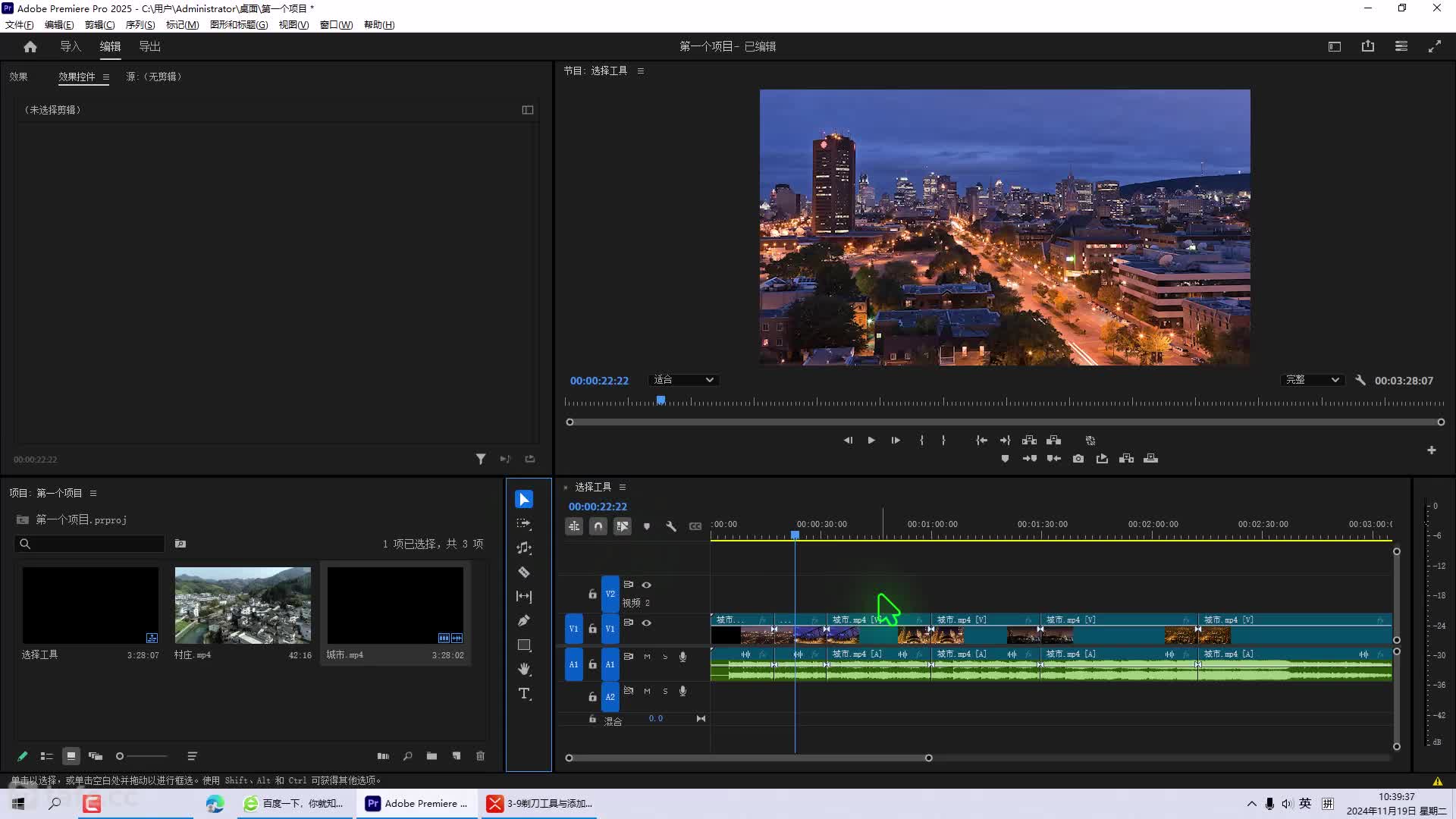
Task: Open playback resolution 完整 dropdown
Action: [1312, 380]
